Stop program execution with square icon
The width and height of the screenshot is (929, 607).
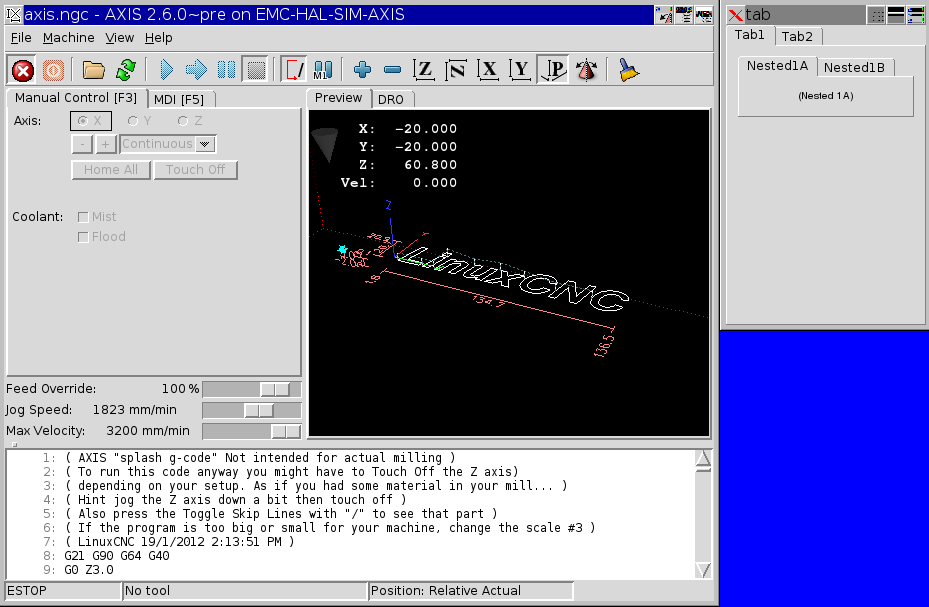(256, 70)
